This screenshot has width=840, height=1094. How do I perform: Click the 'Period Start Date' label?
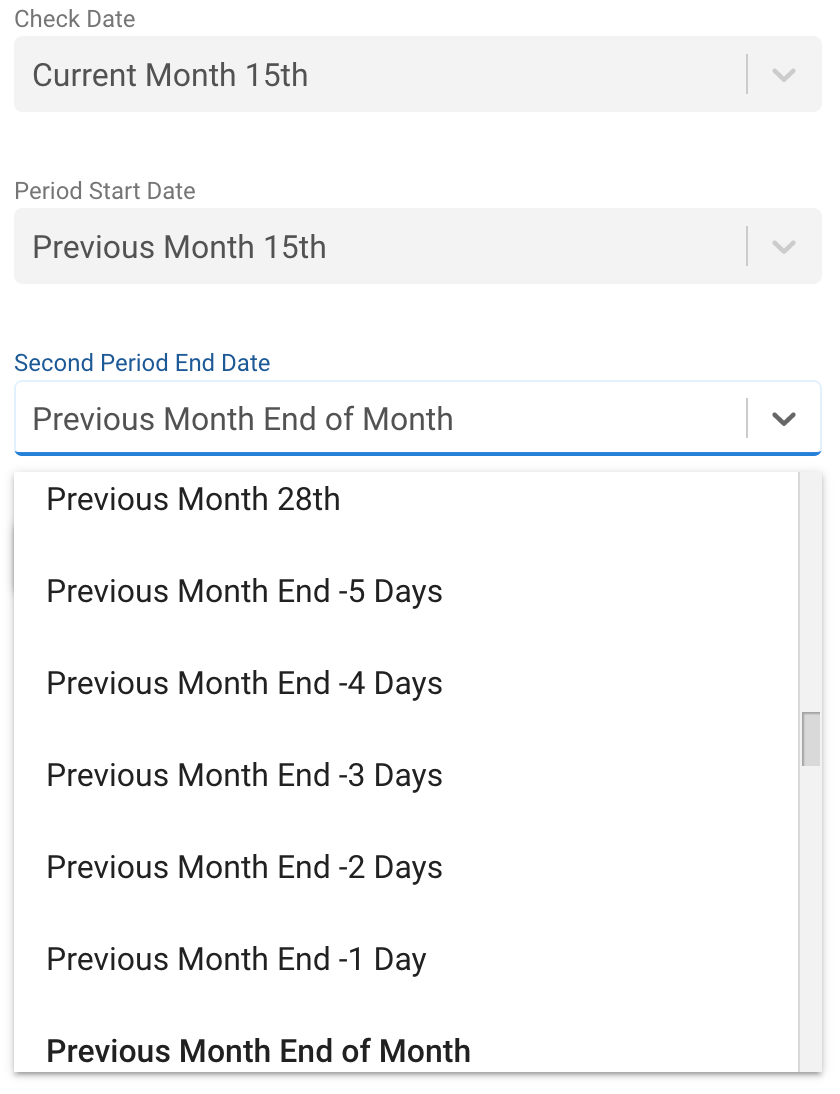pos(105,191)
